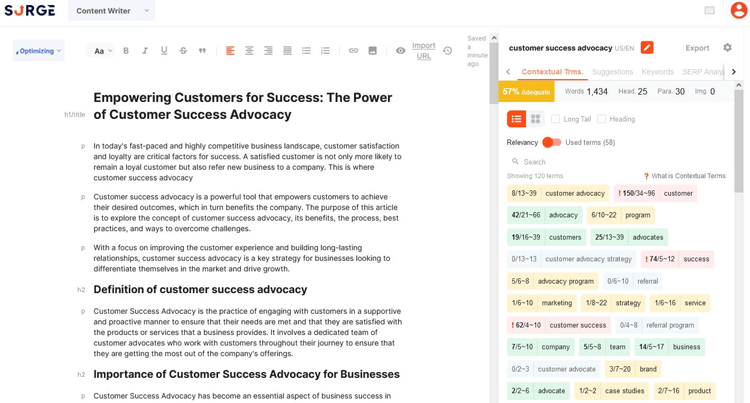750x403 pixels.
Task: Open the Keywords tab
Action: (658, 72)
